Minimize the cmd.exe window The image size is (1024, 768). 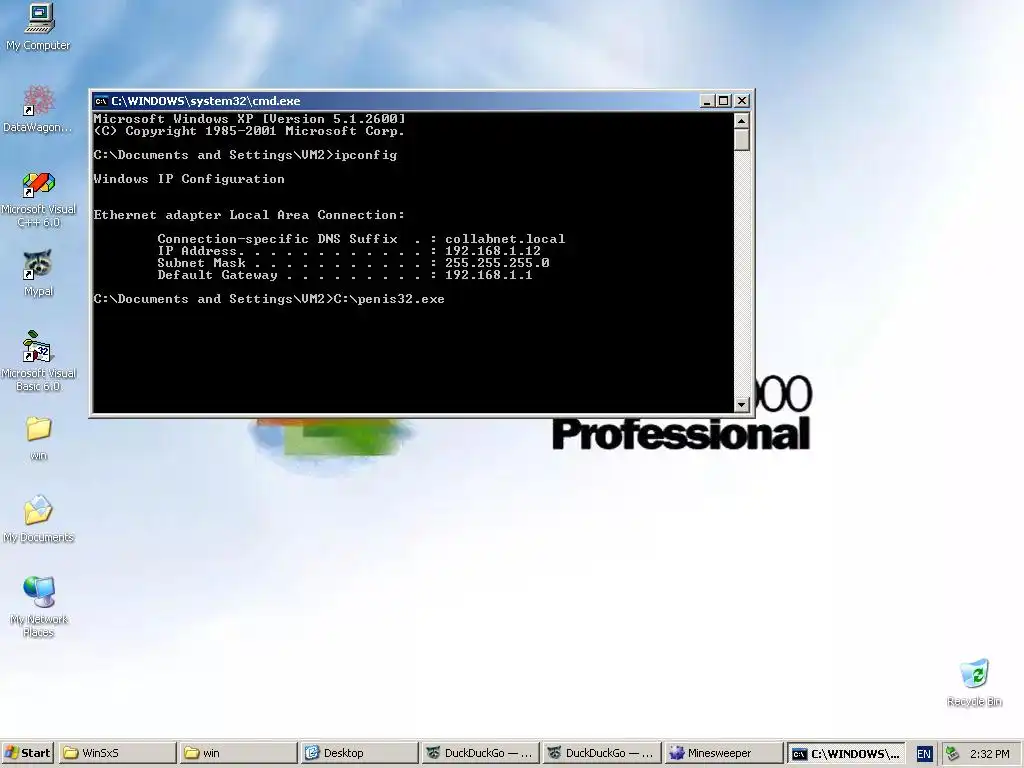click(x=707, y=101)
